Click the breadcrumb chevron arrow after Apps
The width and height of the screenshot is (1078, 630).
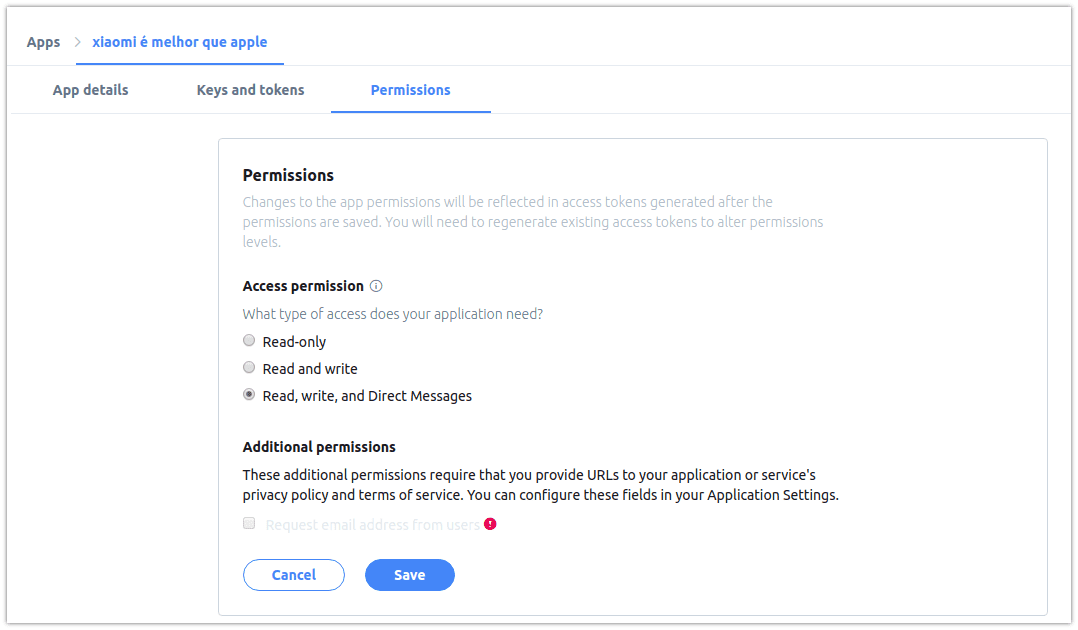coord(77,42)
